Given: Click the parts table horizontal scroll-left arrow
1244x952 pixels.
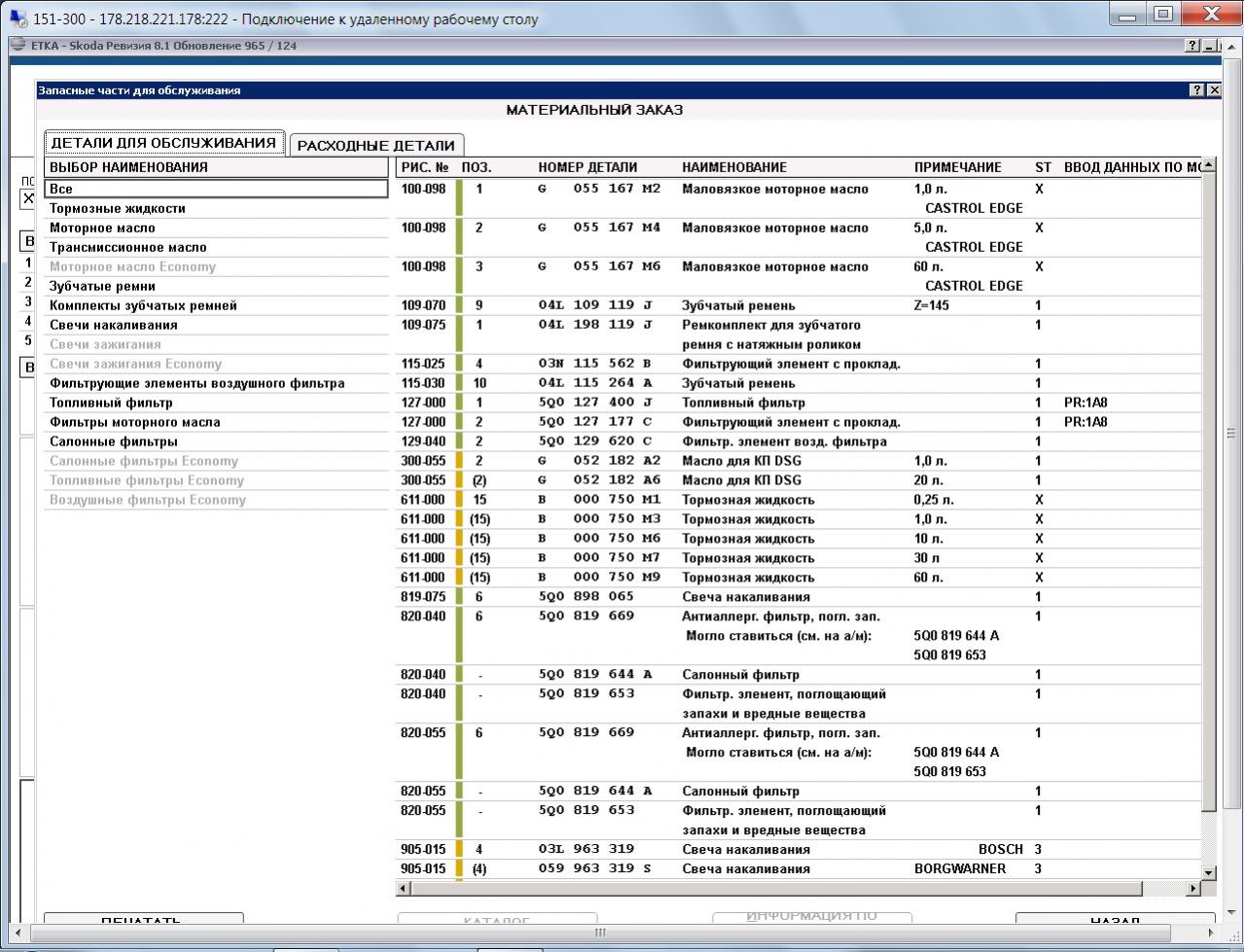Looking at the screenshot, I should (403, 888).
